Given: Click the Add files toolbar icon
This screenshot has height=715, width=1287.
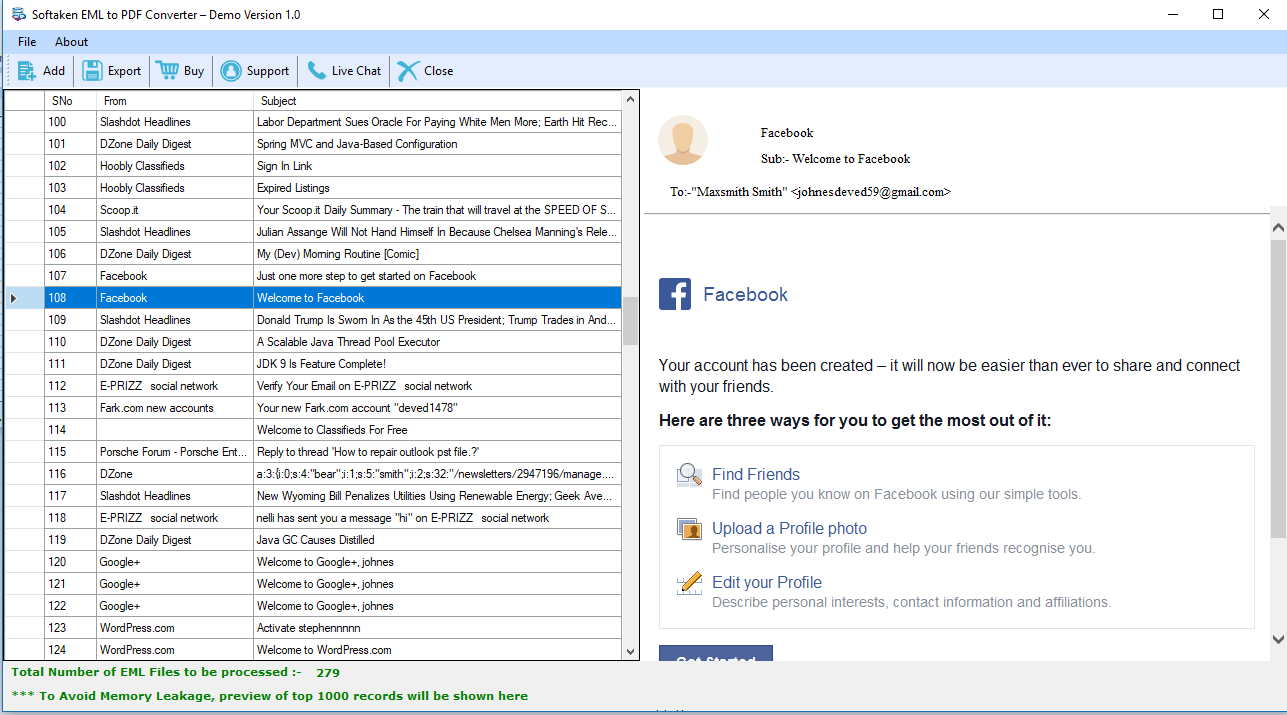Looking at the screenshot, I should pos(27,71).
